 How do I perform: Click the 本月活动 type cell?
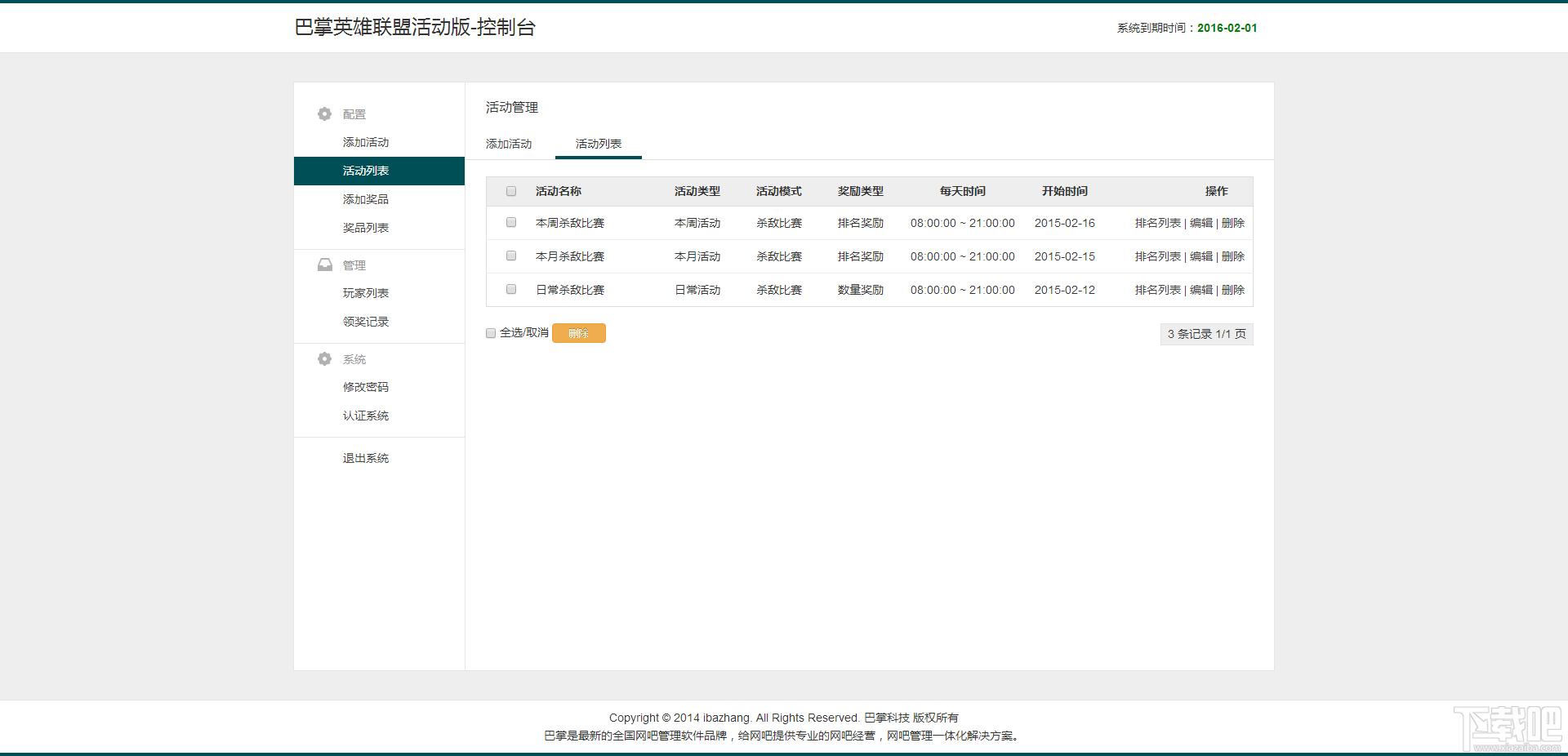[x=697, y=256]
